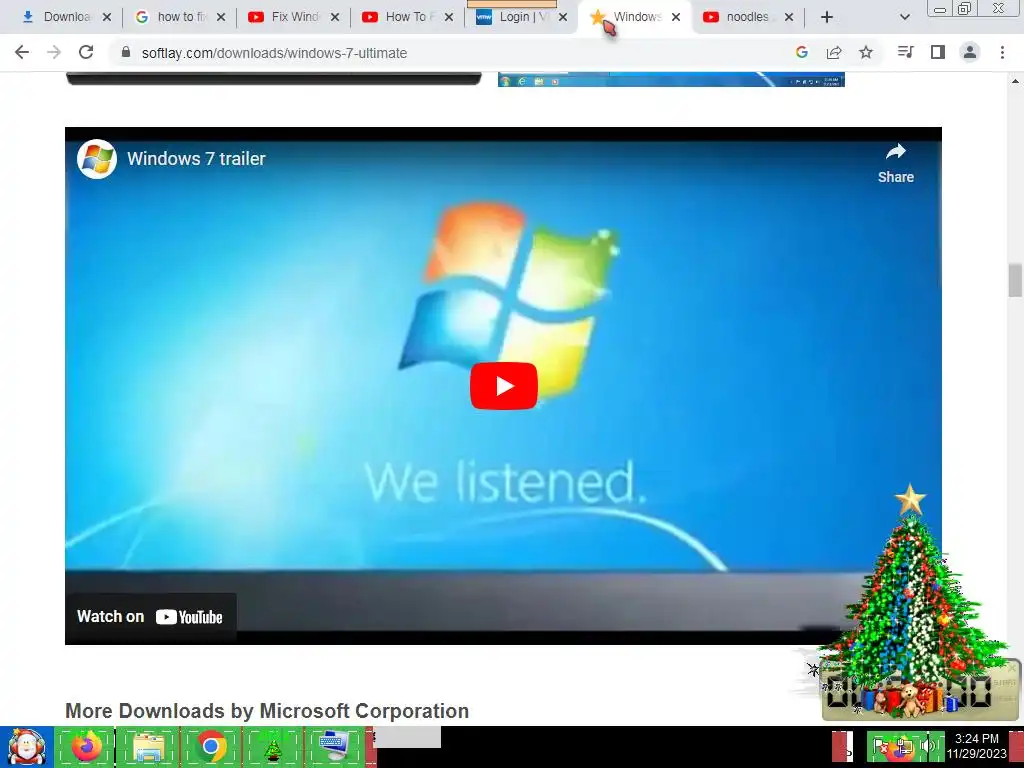Open File Explorer from the taskbar

point(148,746)
